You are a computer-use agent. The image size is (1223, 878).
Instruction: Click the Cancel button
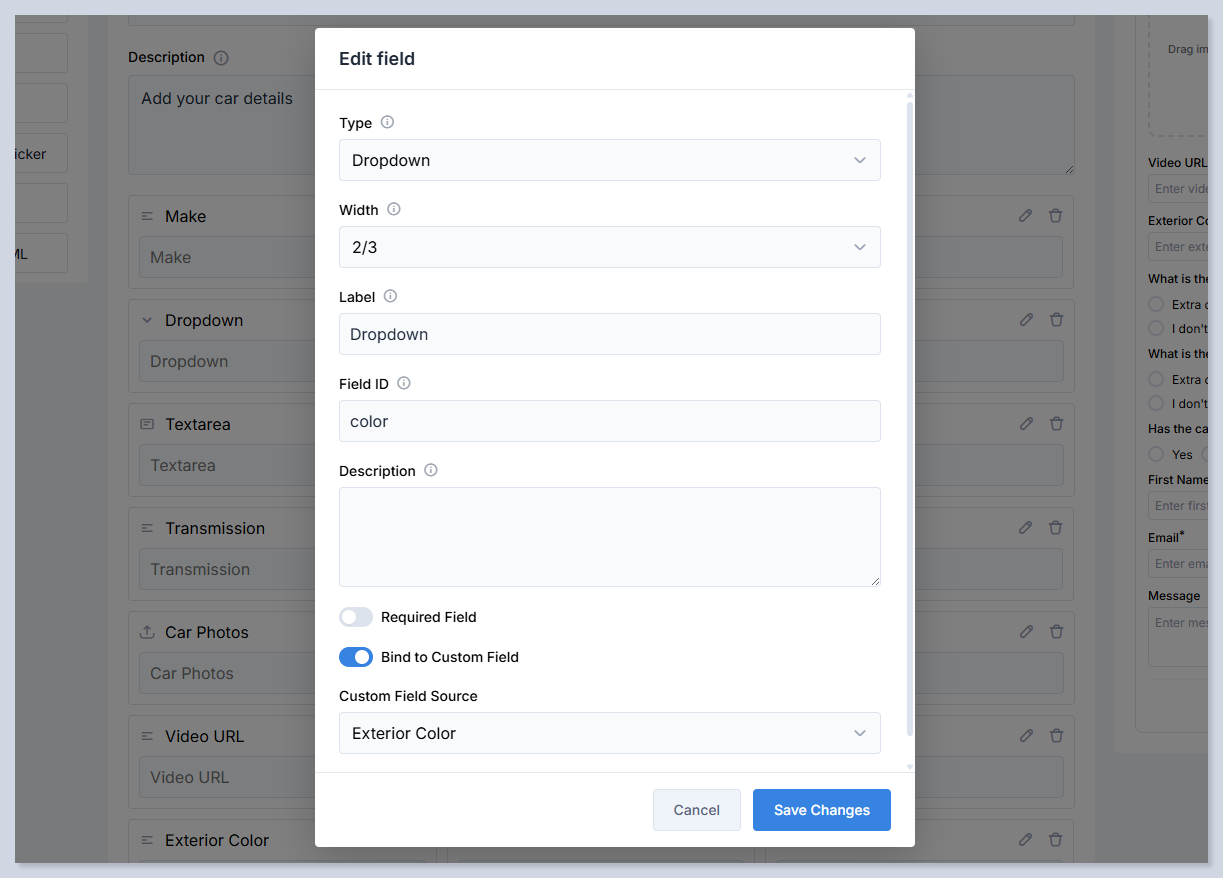pos(696,810)
